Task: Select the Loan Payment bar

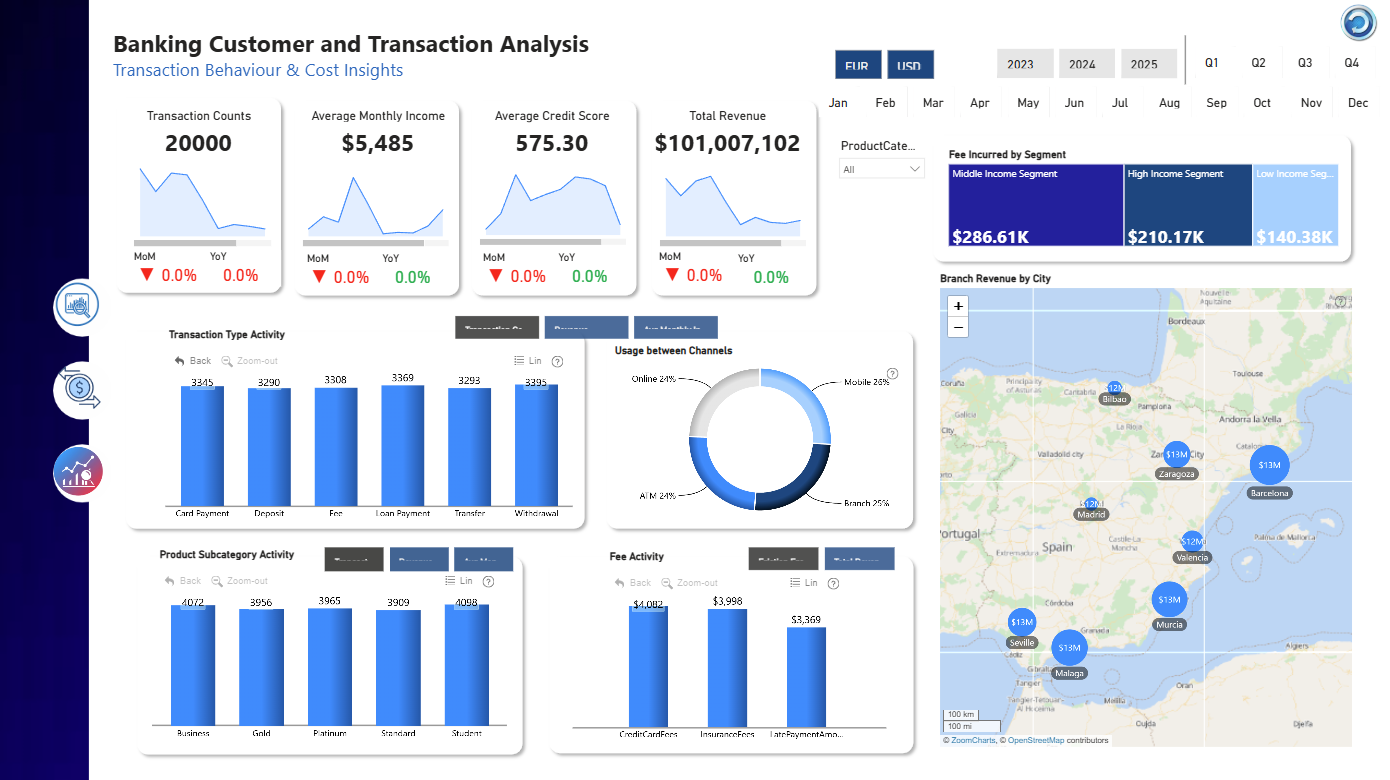Action: [402, 445]
